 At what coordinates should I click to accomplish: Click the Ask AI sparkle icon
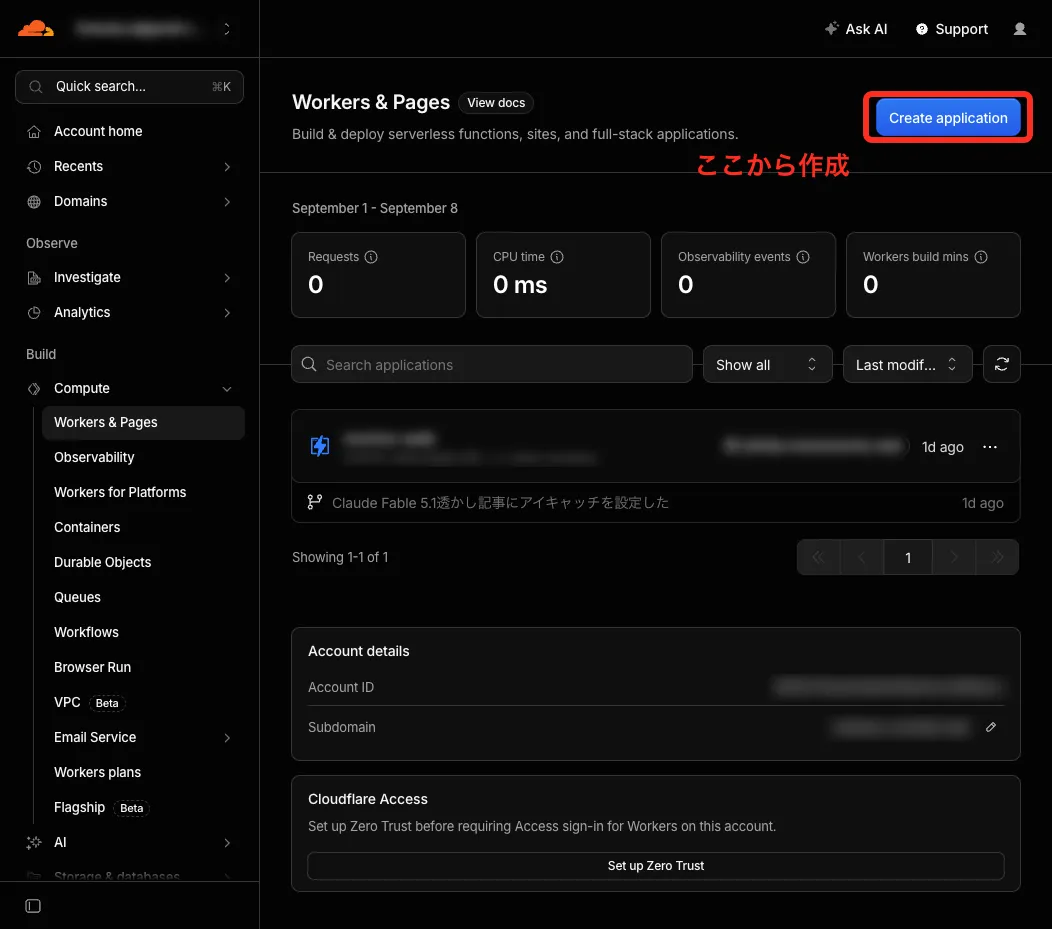click(x=831, y=28)
